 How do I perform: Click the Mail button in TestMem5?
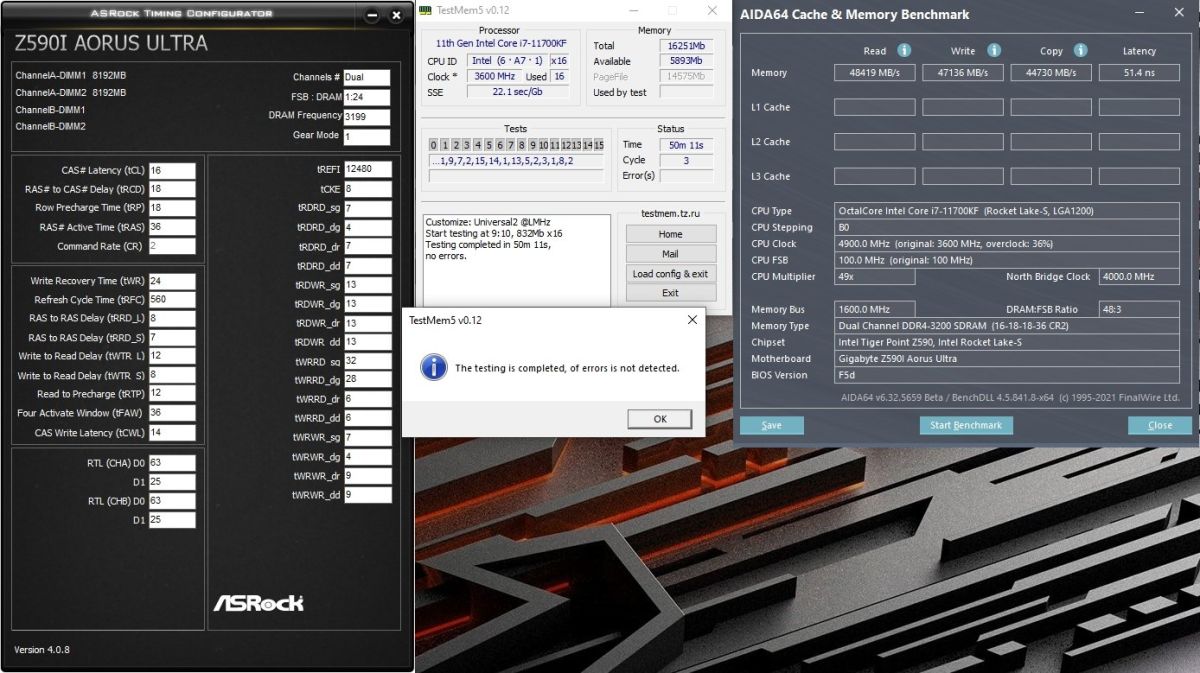[x=670, y=254]
